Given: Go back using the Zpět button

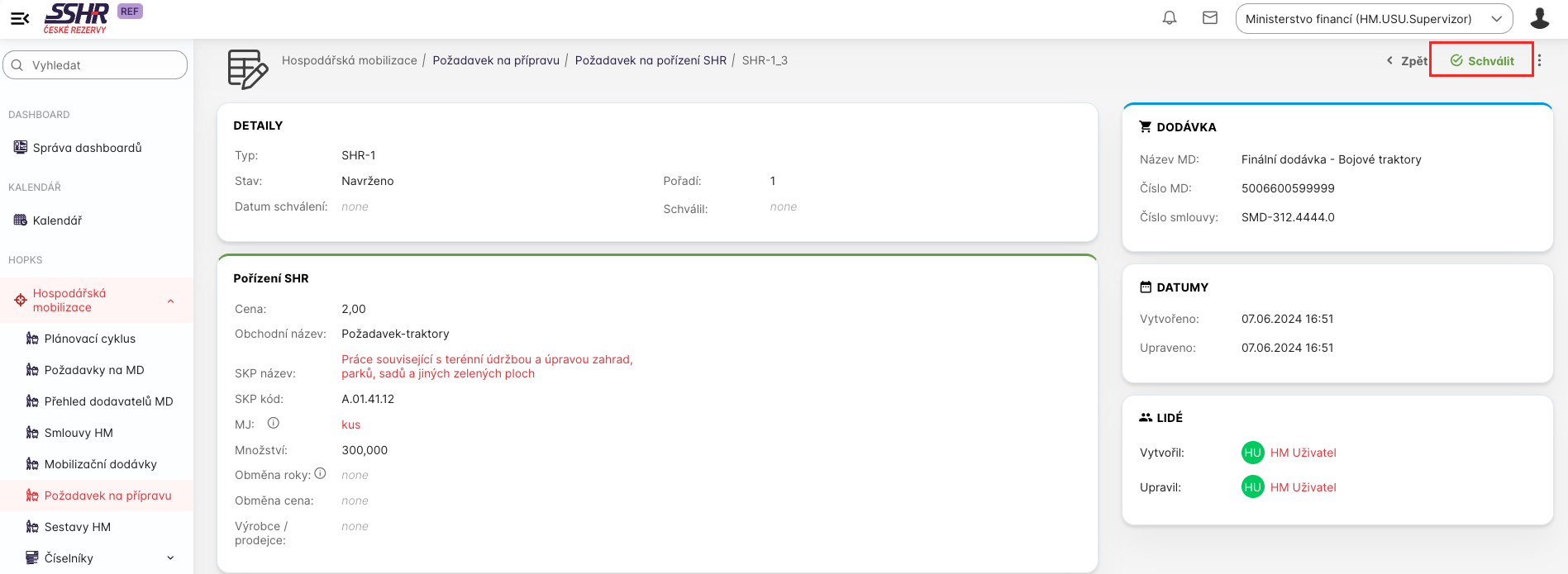Looking at the screenshot, I should tap(1407, 60).
